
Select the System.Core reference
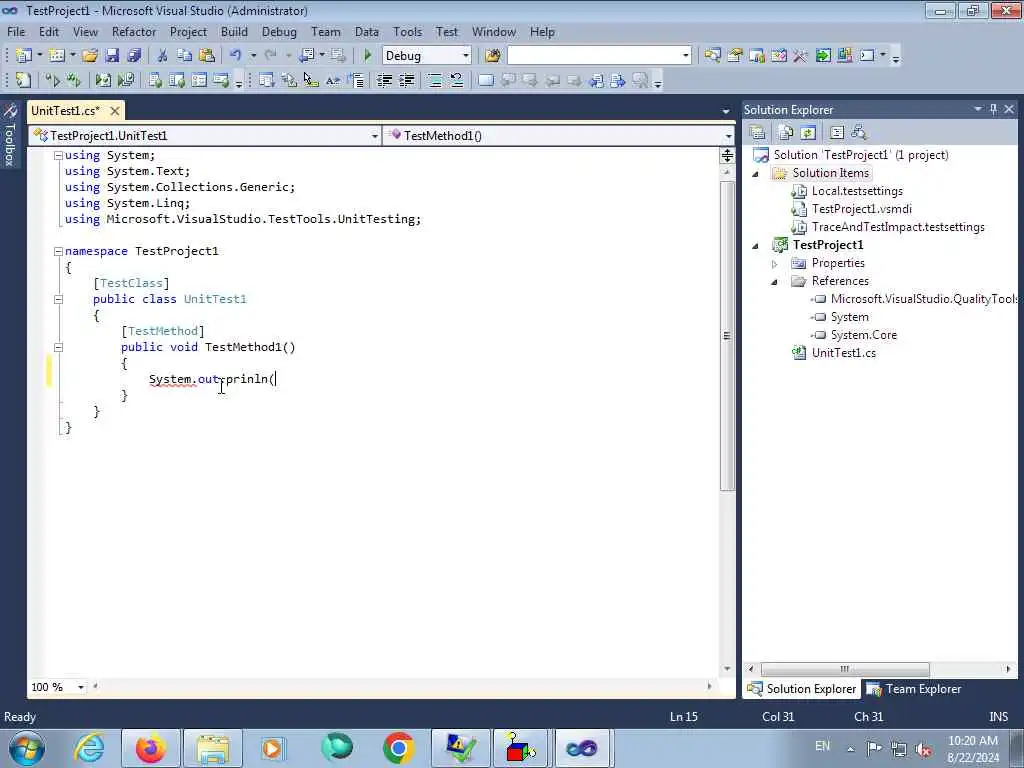pyautogui.click(x=863, y=335)
